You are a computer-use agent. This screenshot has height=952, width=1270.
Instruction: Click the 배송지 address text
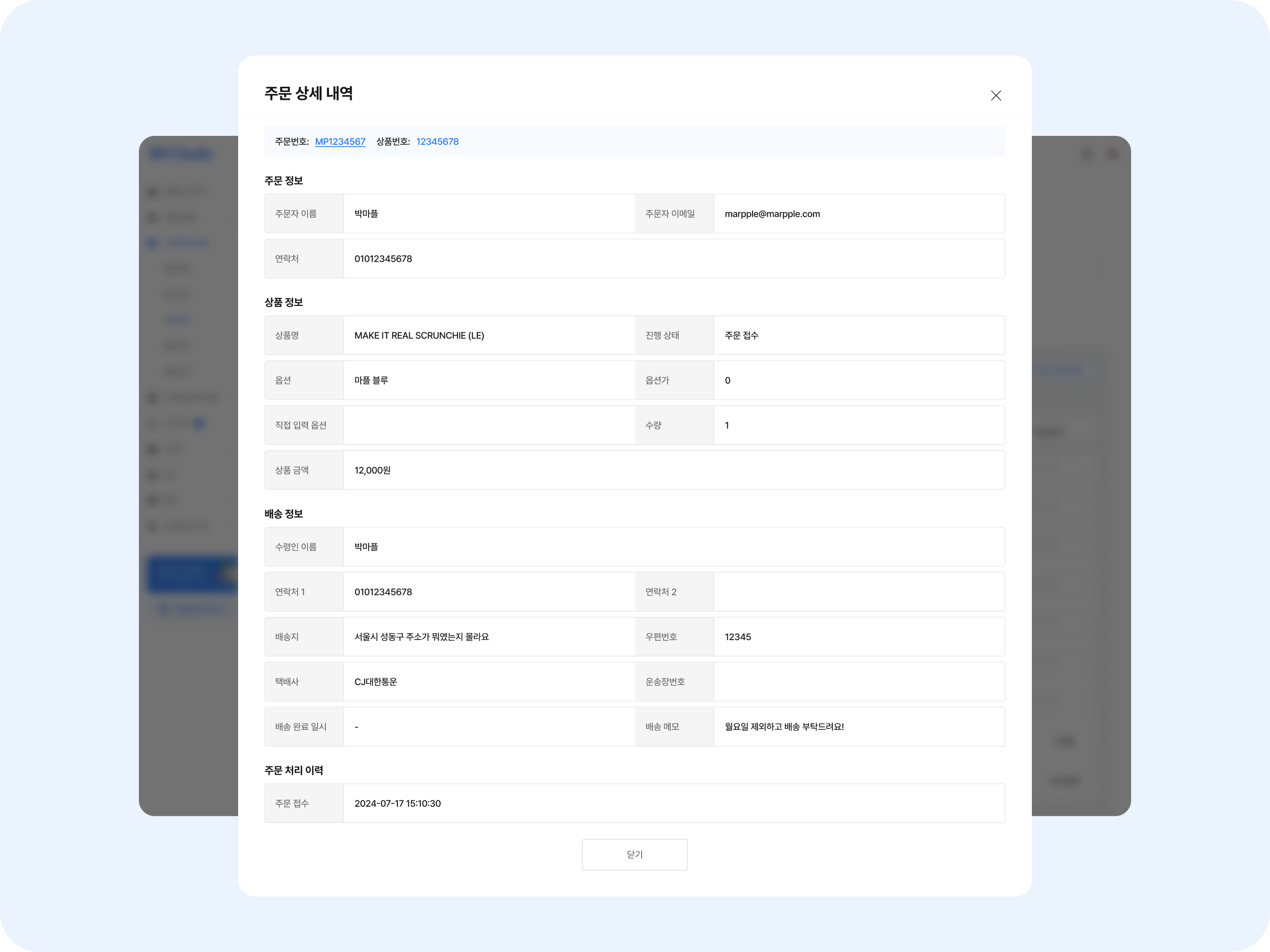[x=421, y=637]
